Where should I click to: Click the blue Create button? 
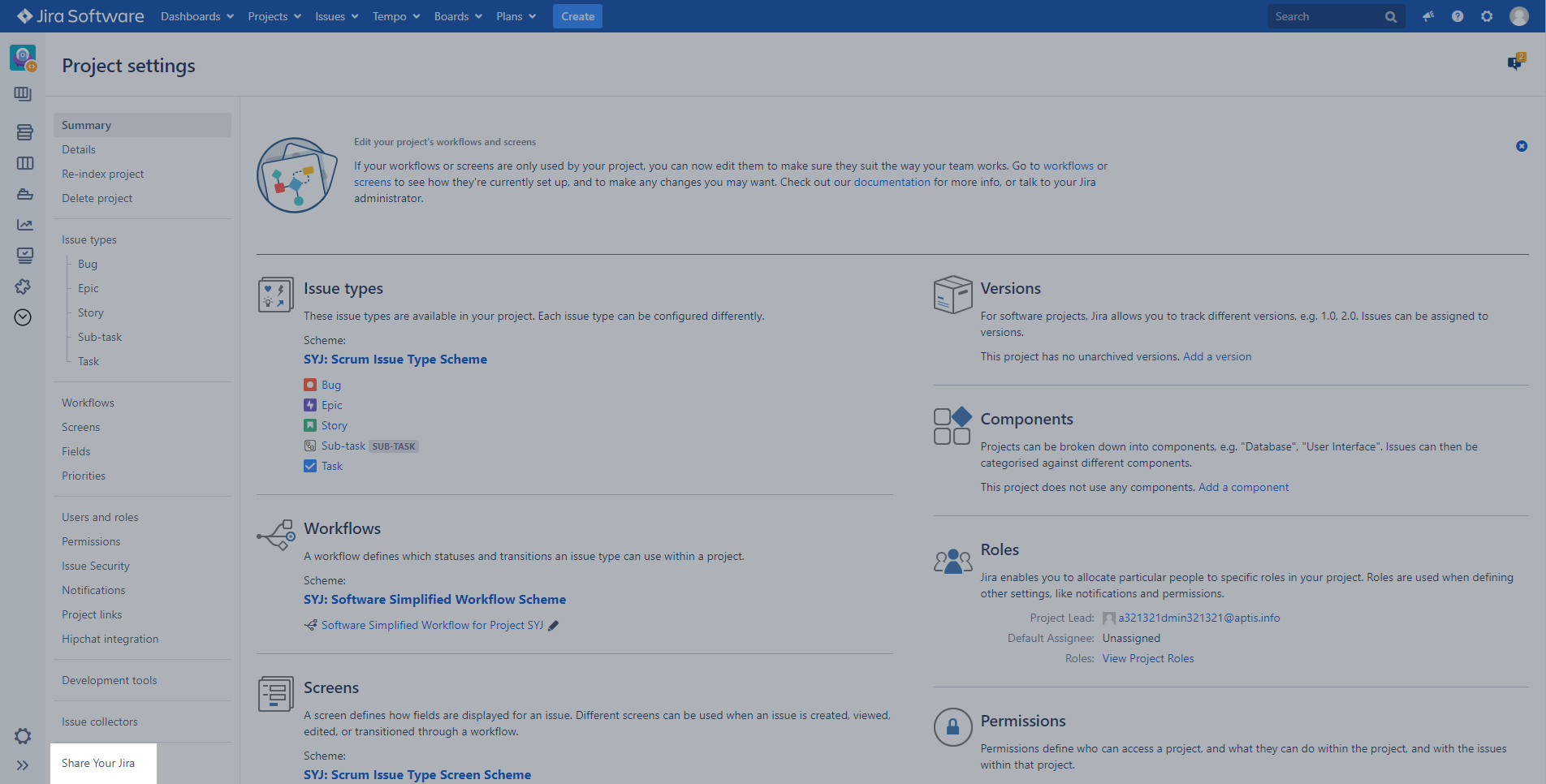pyautogui.click(x=577, y=16)
